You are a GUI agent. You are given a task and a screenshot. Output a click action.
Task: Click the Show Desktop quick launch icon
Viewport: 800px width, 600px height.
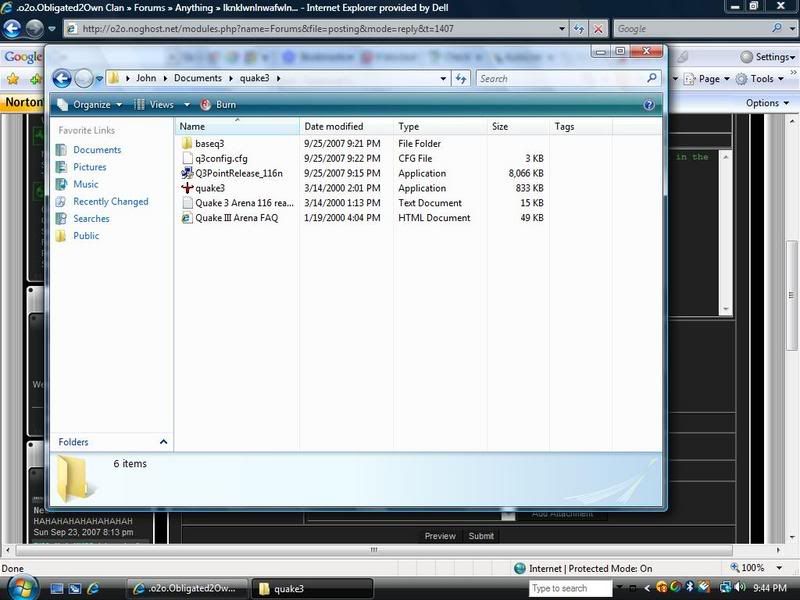click(x=57, y=588)
